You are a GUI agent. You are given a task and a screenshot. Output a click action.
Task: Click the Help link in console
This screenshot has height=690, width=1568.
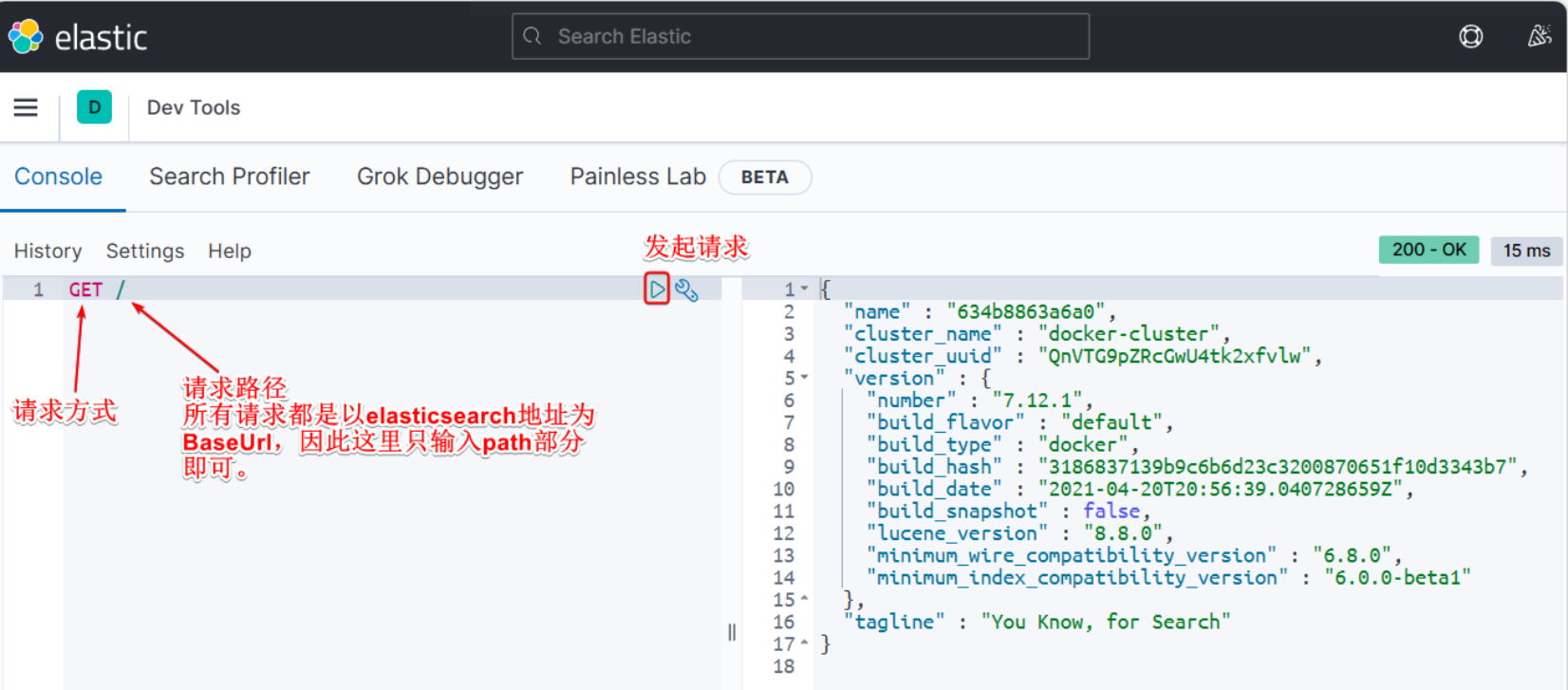click(x=230, y=251)
